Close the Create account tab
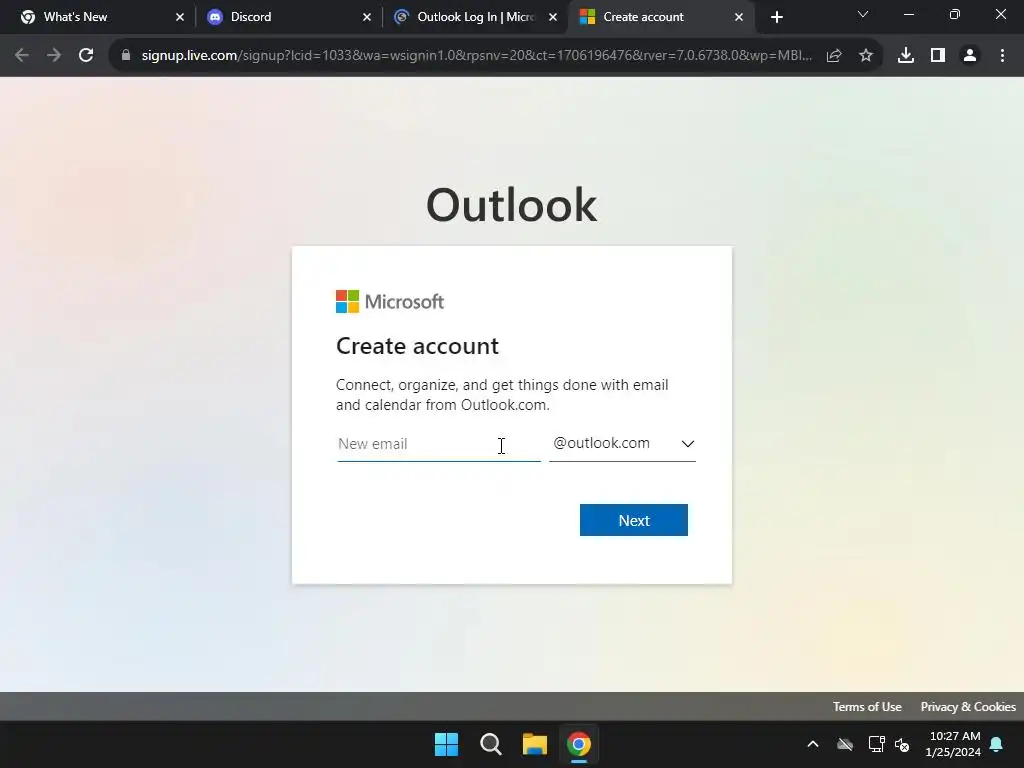The height and width of the screenshot is (768, 1024). click(x=739, y=17)
